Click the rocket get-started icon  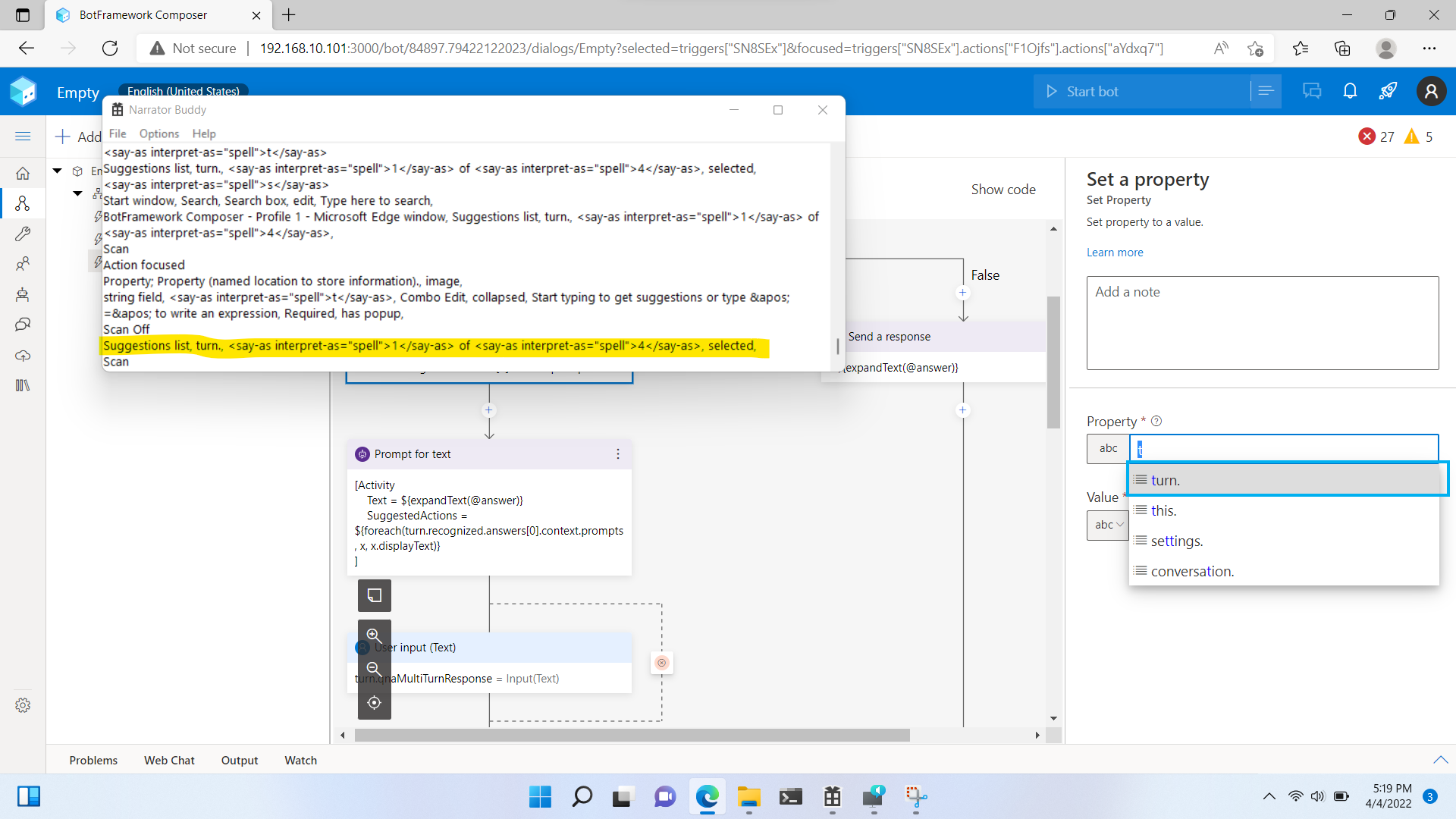coord(1388,92)
